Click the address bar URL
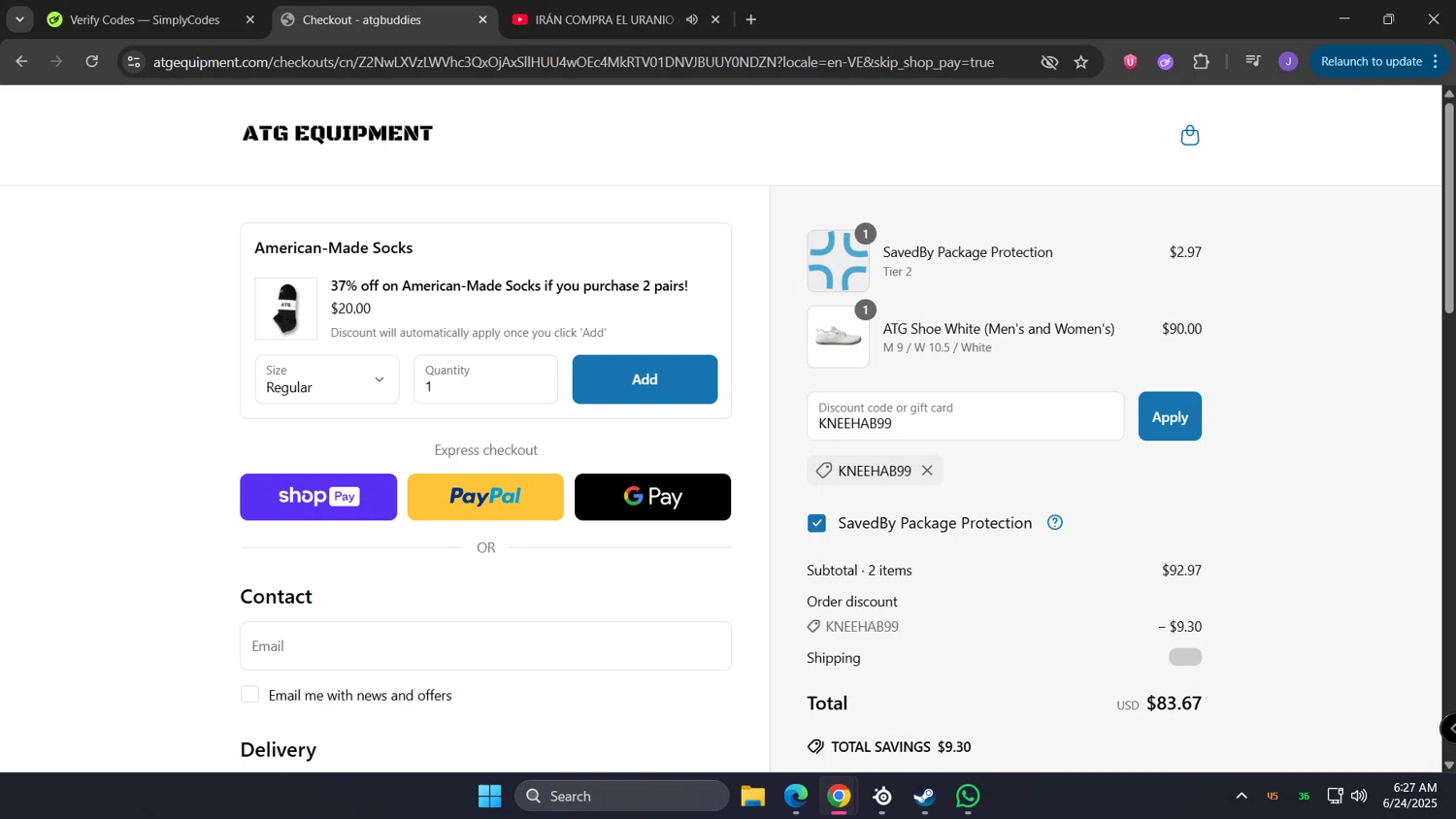This screenshot has width=1456, height=819. (573, 62)
